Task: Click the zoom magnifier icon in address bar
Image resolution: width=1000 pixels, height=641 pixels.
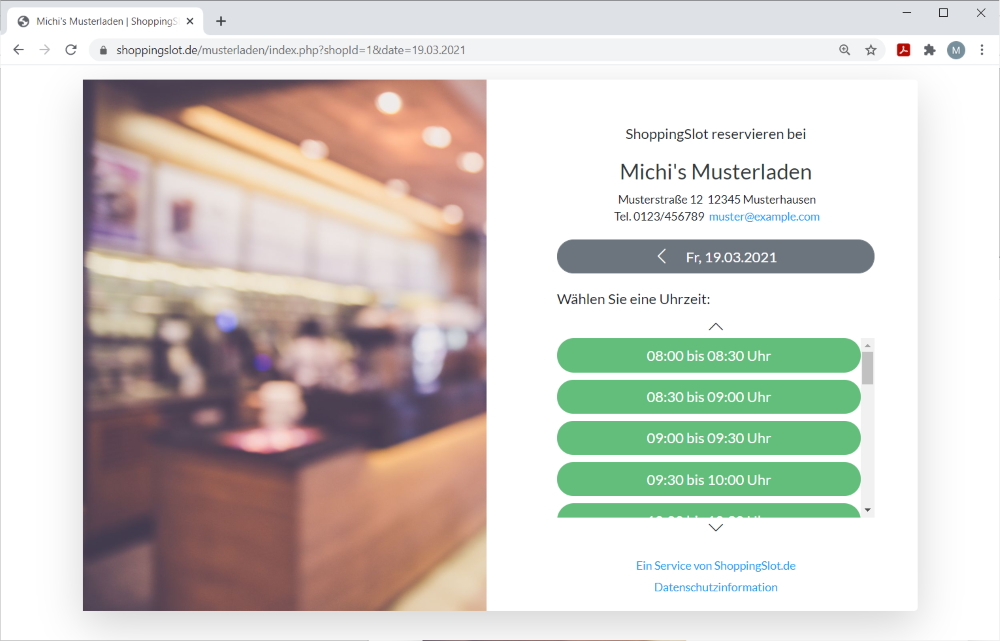Action: pos(845,50)
